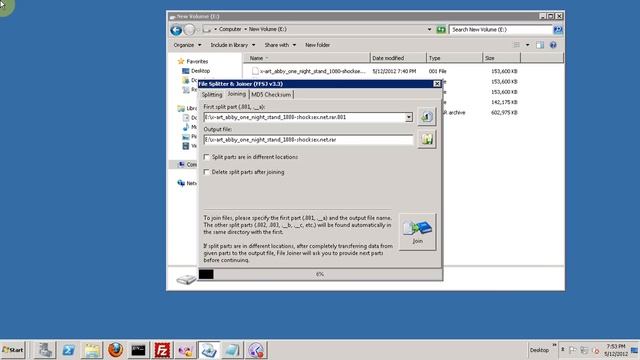The height and width of the screenshot is (360, 640).
Task: Open the view options dropdown arrow
Action: coord(527,45)
